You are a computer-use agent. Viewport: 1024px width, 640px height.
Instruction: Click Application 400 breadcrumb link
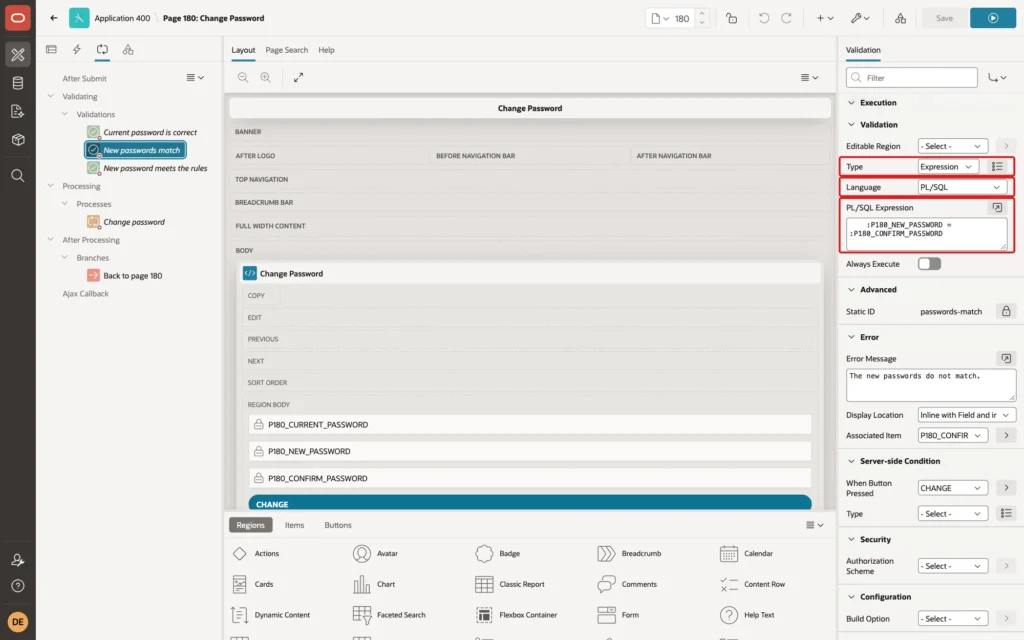(122, 18)
